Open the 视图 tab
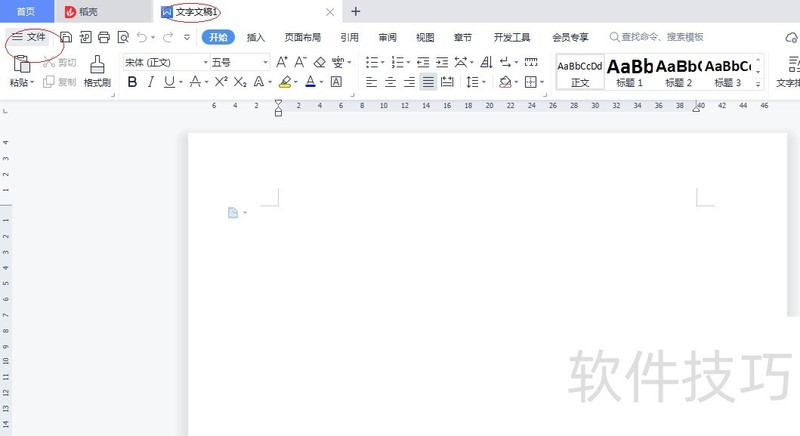Screen dimensions: 800x436 pos(425,37)
